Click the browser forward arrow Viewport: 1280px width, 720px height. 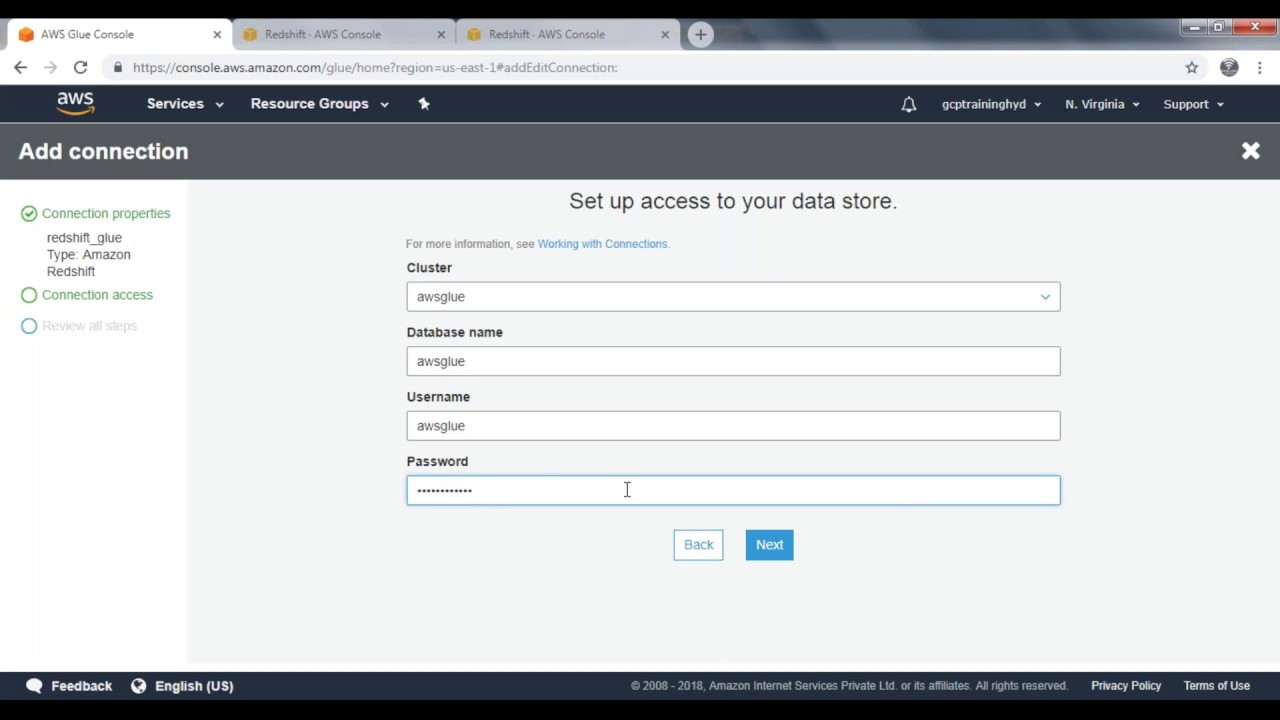pos(50,67)
